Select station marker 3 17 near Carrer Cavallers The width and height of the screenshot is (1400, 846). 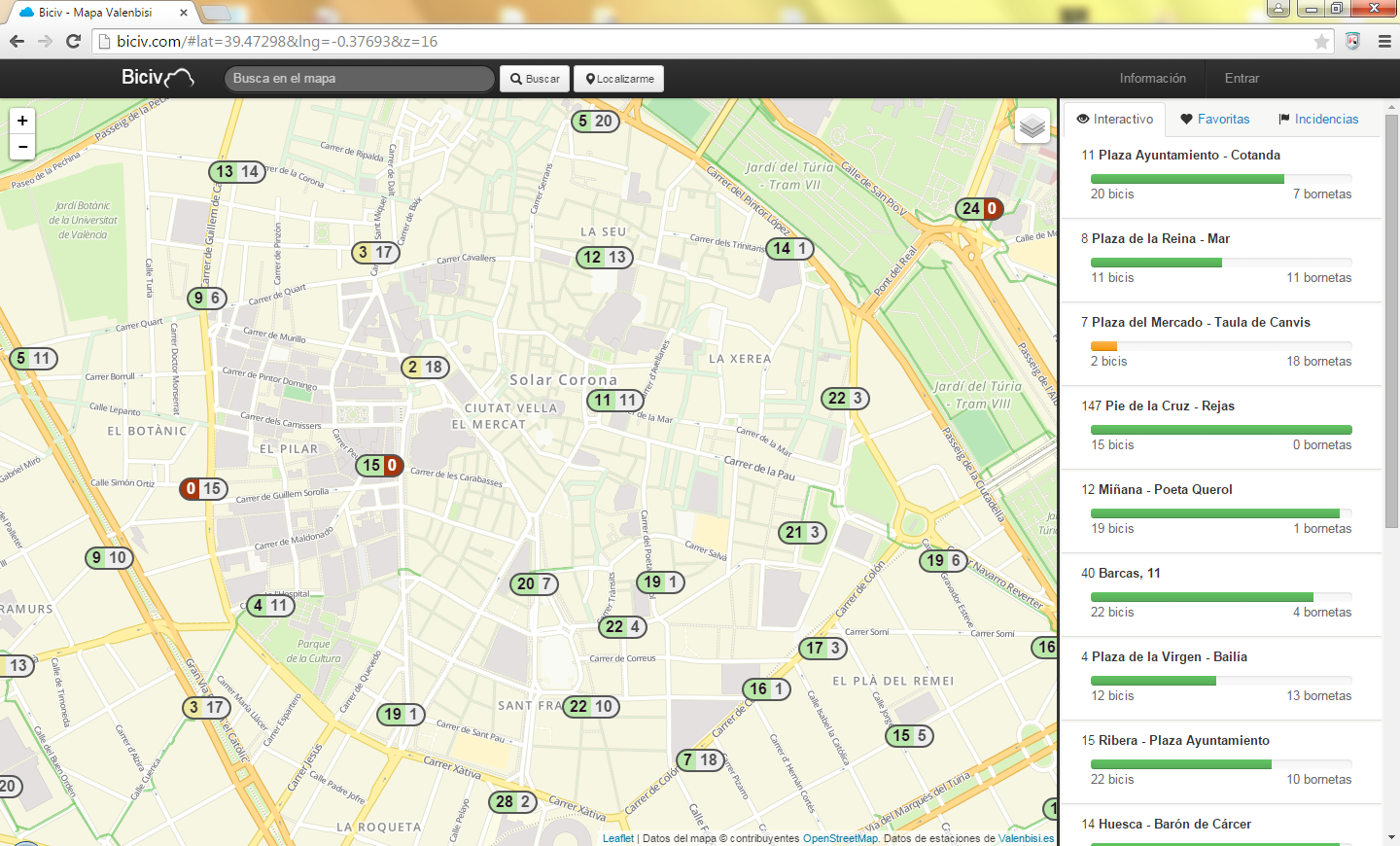point(374,253)
